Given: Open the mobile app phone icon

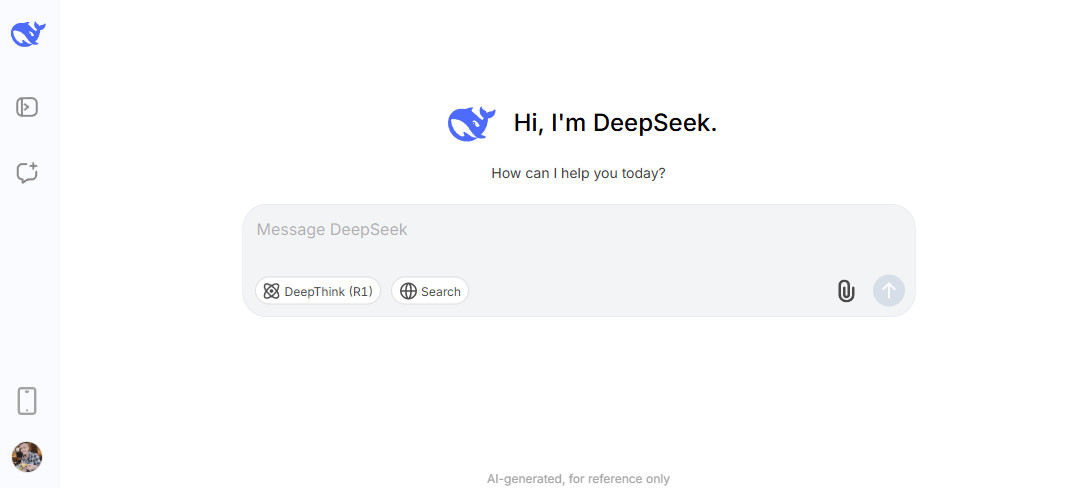Looking at the screenshot, I should [27, 401].
